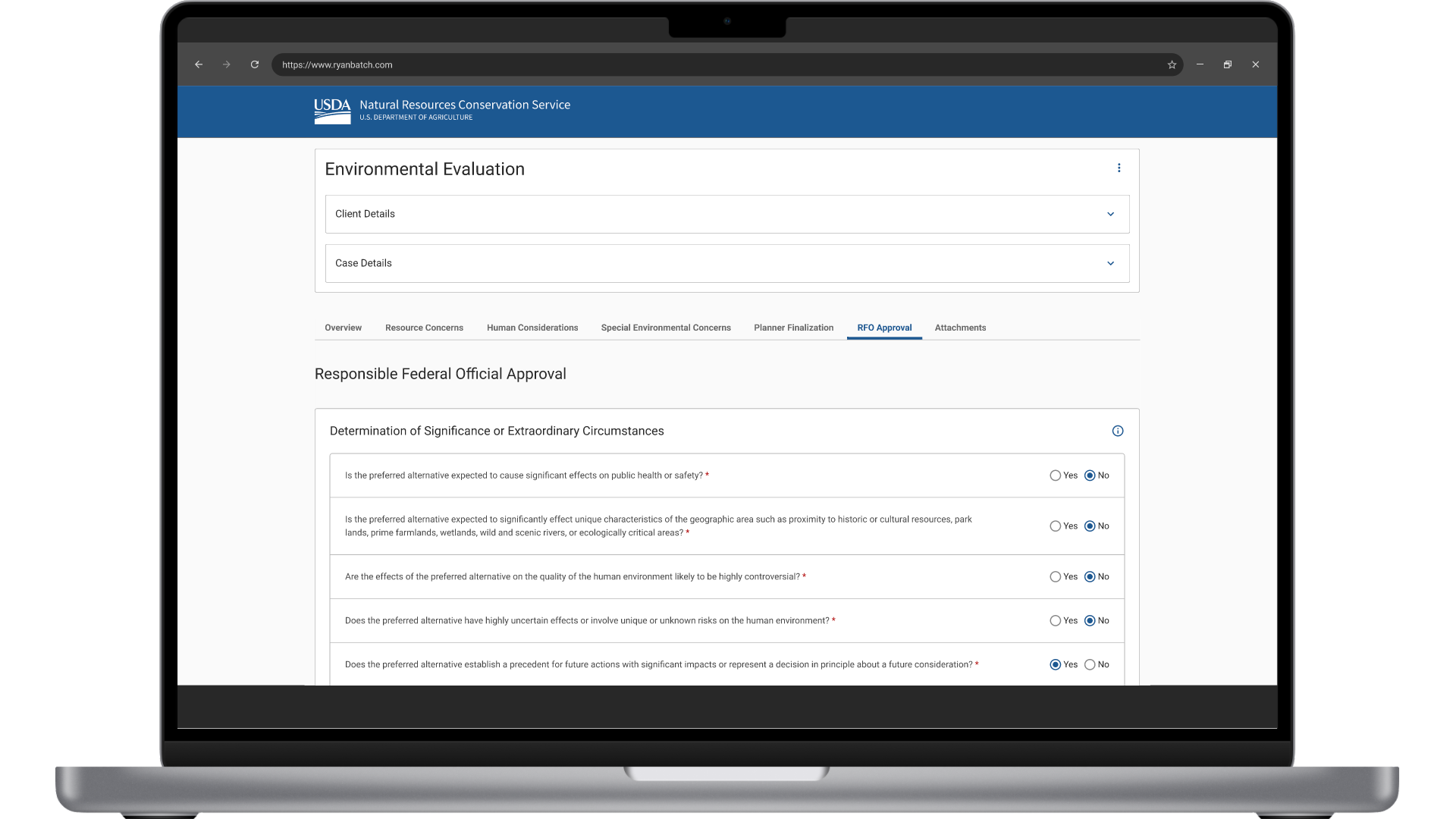Open the Special Environmental Concerns tab
The image size is (1456, 819).
(x=666, y=328)
